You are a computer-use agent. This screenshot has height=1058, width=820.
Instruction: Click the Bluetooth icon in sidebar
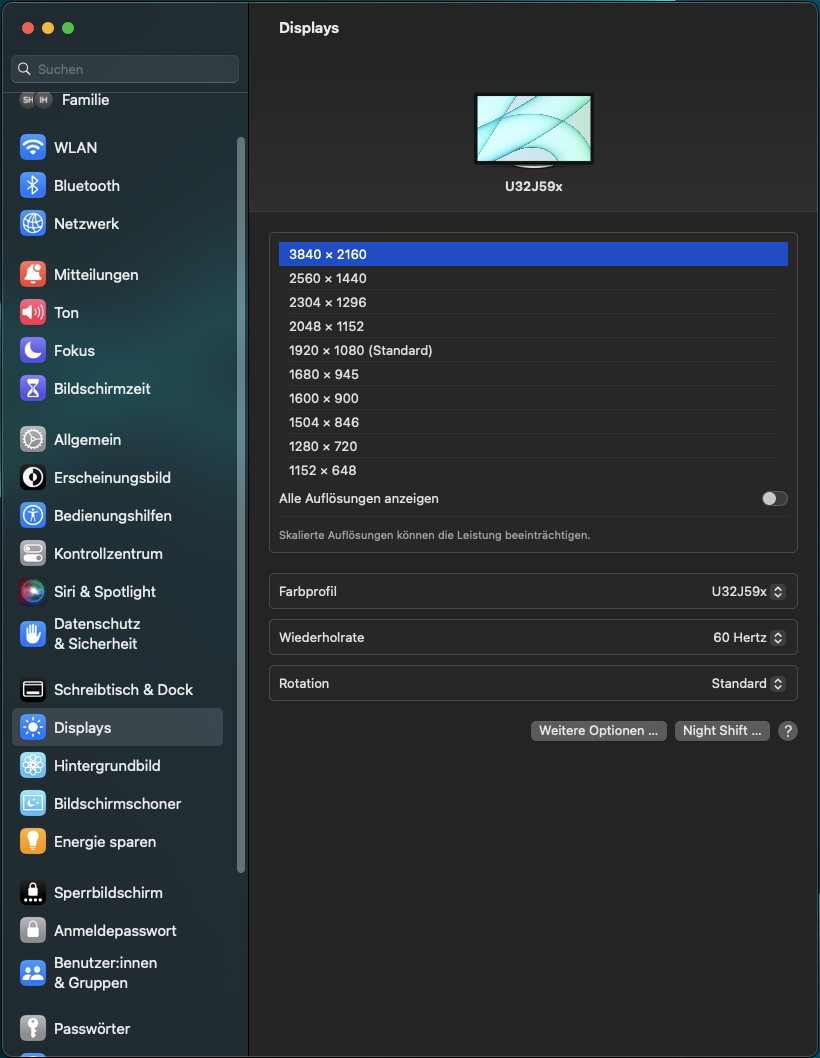click(x=32, y=186)
